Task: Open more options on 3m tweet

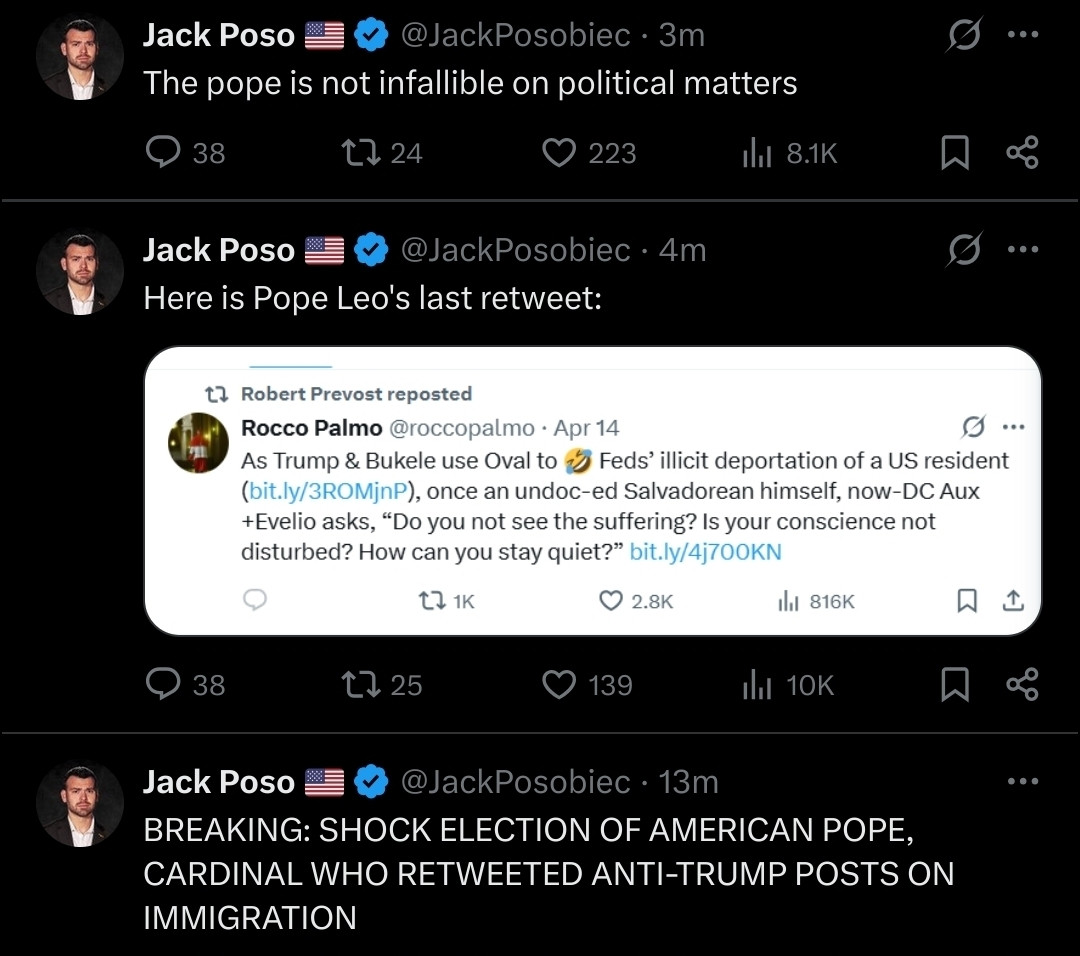Action: (x=1022, y=34)
